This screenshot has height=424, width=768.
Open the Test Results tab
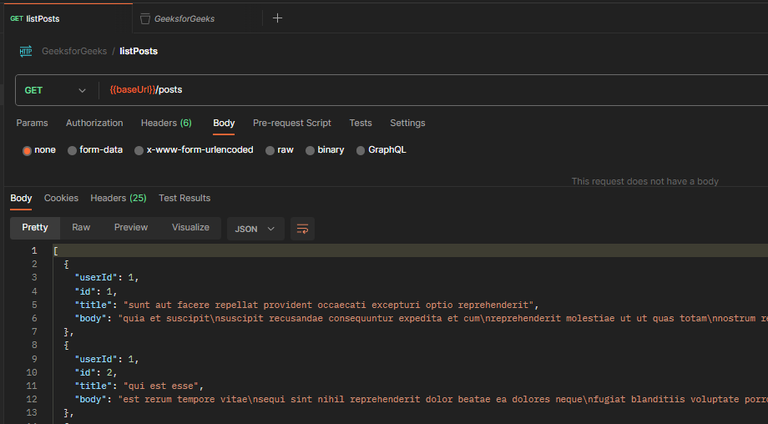[x=184, y=198]
